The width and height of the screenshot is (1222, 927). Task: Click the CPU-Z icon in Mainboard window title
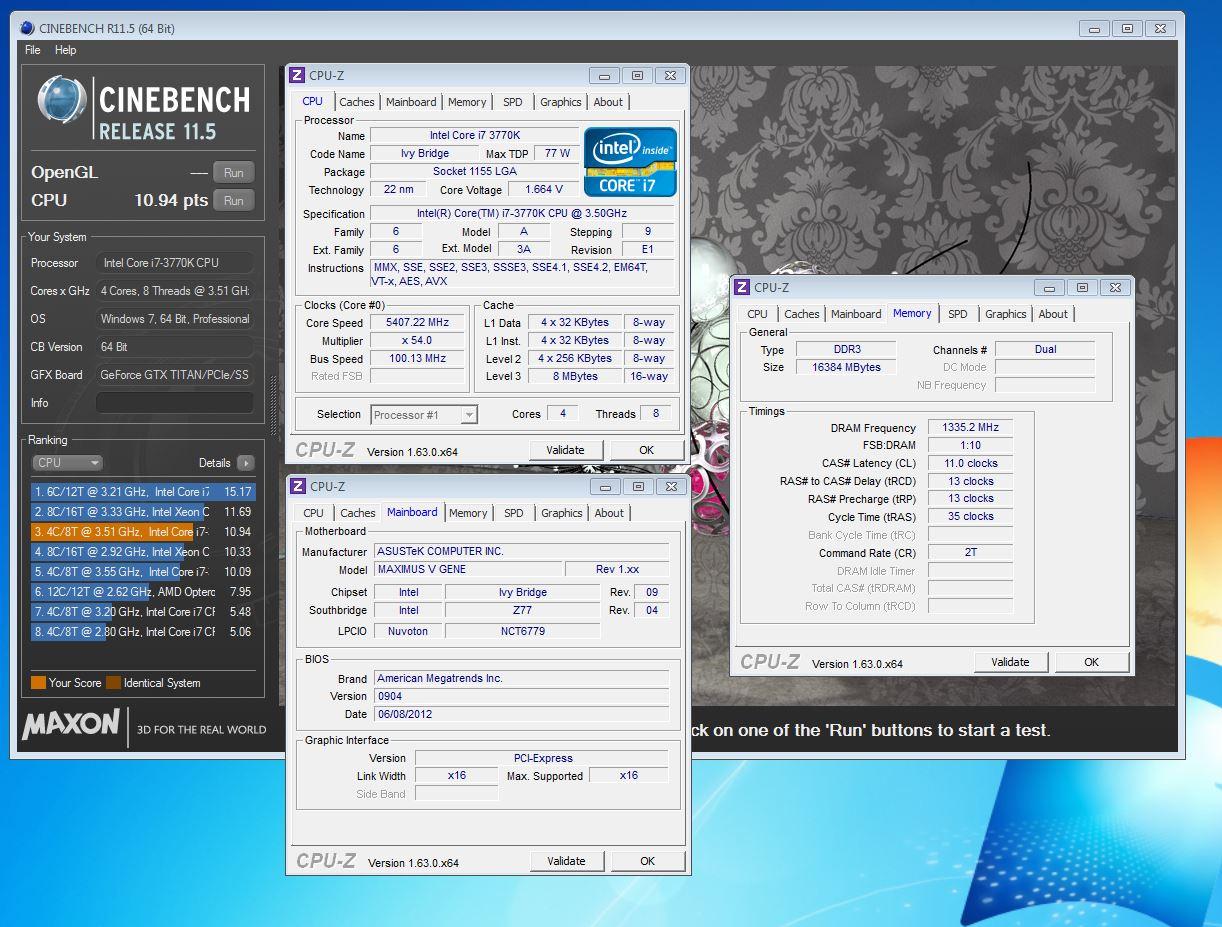click(x=297, y=486)
